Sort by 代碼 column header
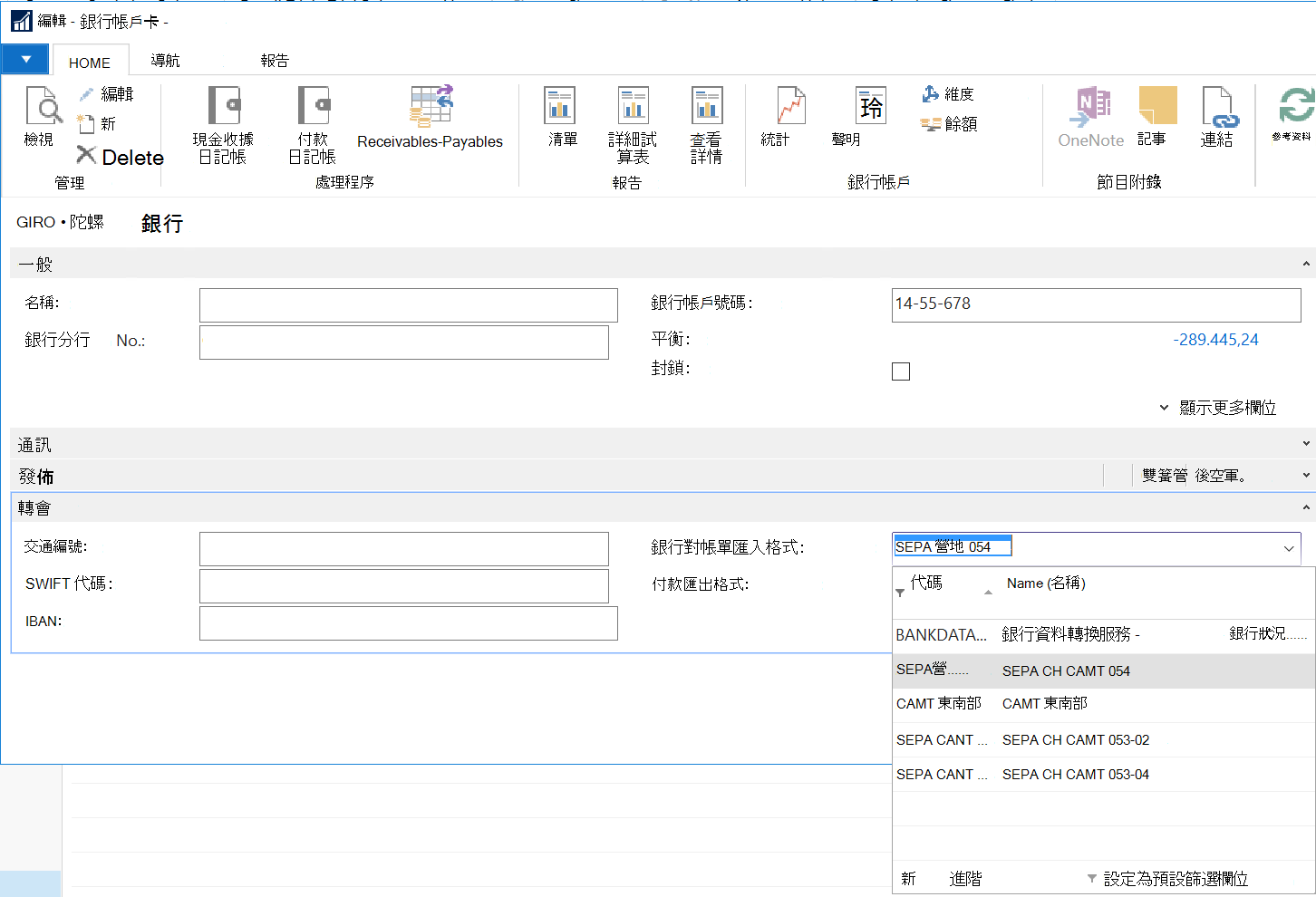This screenshot has height=897, width=1316. tap(926, 583)
